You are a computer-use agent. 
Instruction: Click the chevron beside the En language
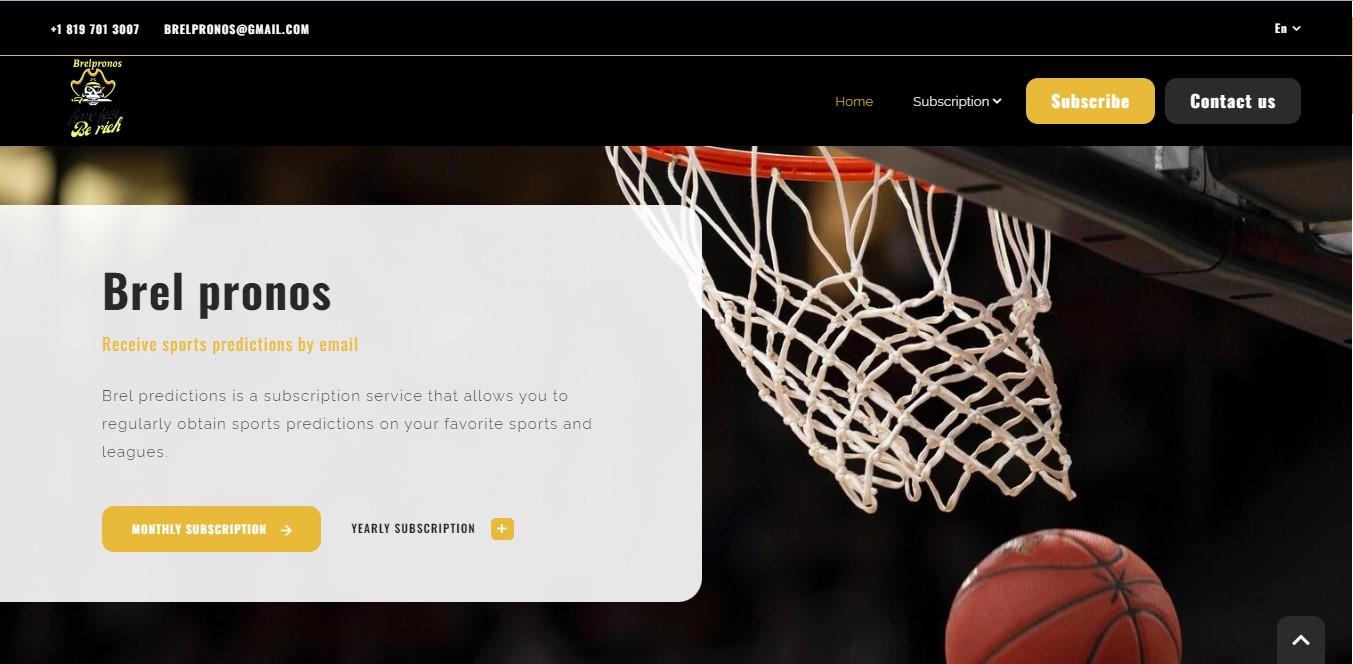[1297, 29]
